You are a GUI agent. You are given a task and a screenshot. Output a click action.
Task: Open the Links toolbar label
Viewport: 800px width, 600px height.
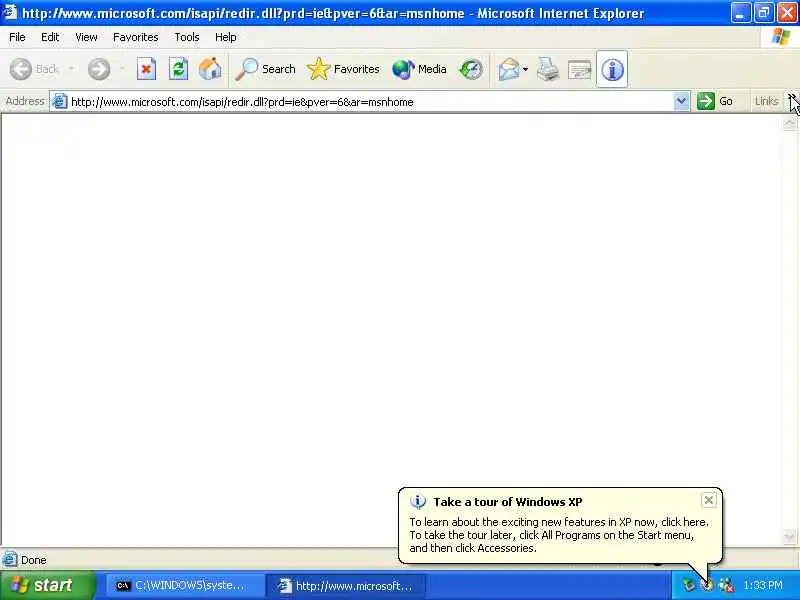[766, 101]
